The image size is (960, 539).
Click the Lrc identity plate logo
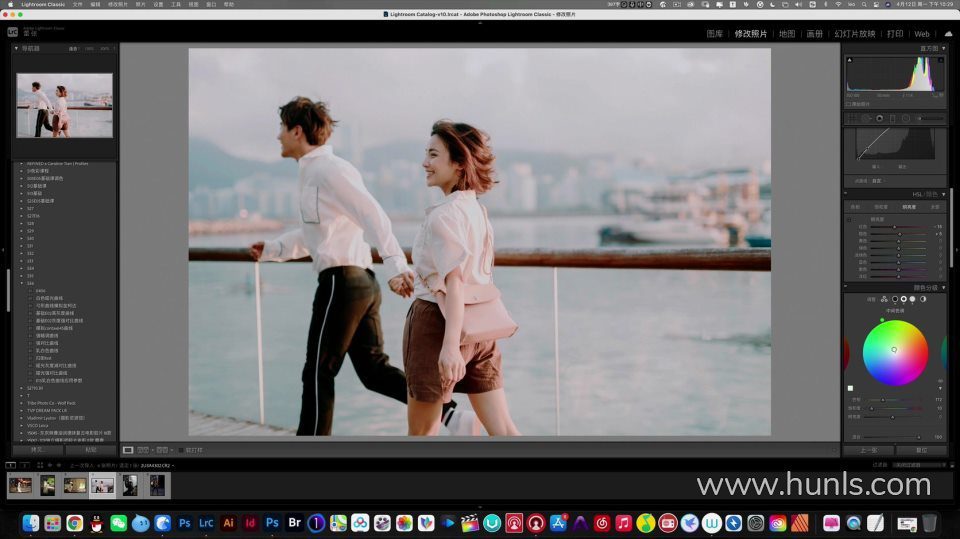click(x=12, y=32)
